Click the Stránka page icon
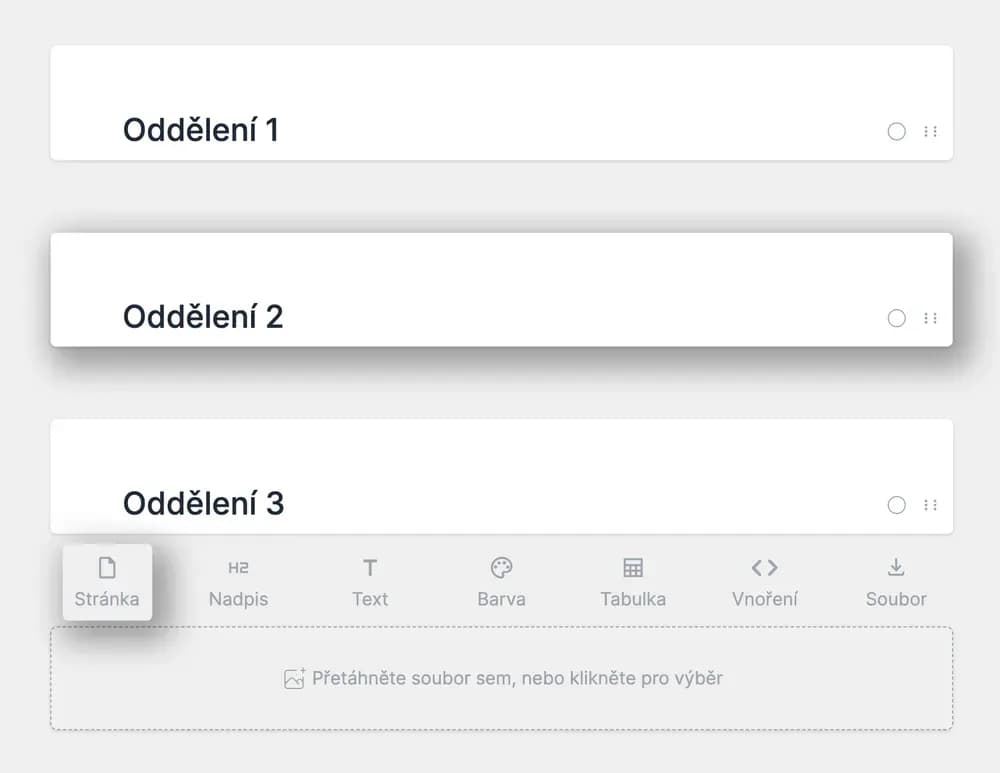Screen dimensions: 1000x773 coord(107,568)
